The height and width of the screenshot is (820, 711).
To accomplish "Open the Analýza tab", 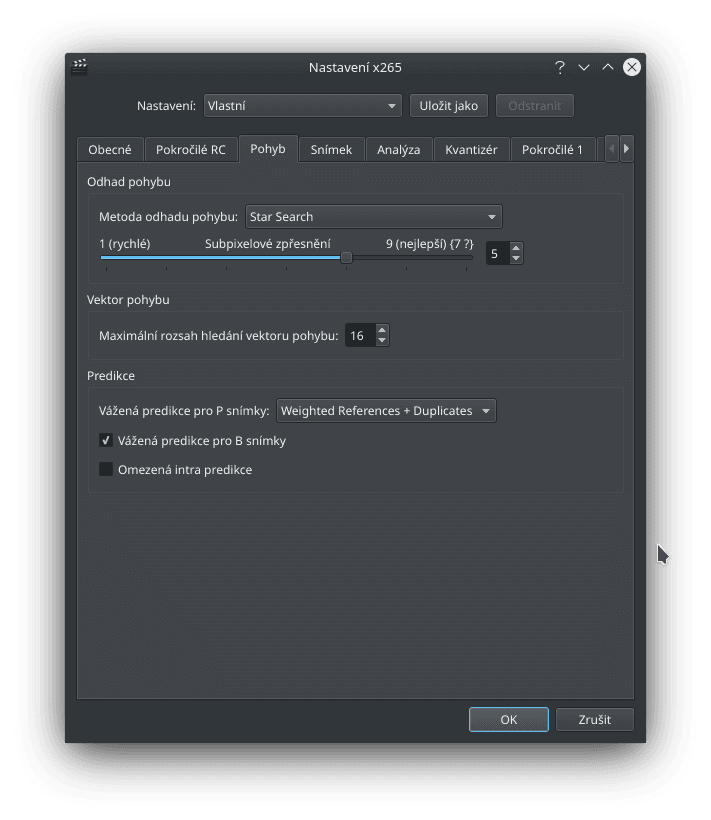I will click(399, 150).
